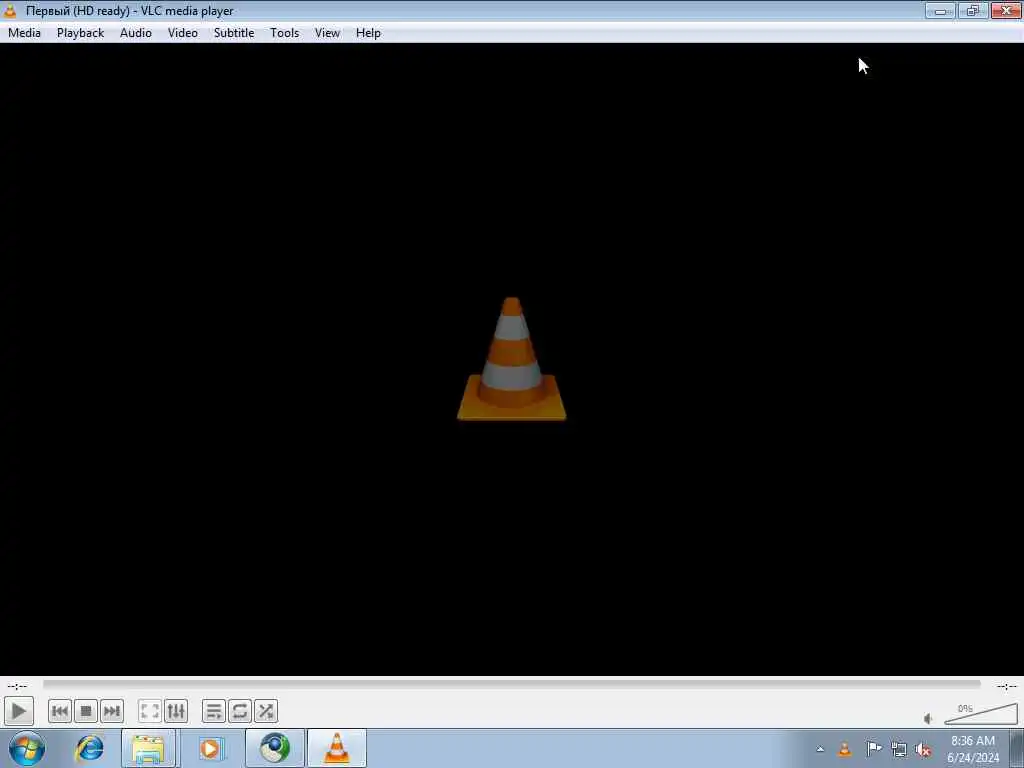Restore down the VLC window
This screenshot has width=1024, height=768.
tap(972, 10)
